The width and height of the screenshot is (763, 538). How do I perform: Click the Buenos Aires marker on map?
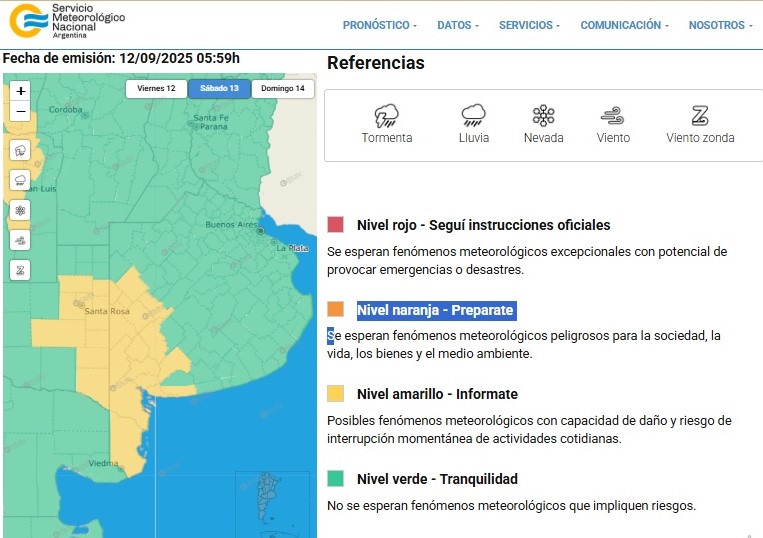(260, 231)
